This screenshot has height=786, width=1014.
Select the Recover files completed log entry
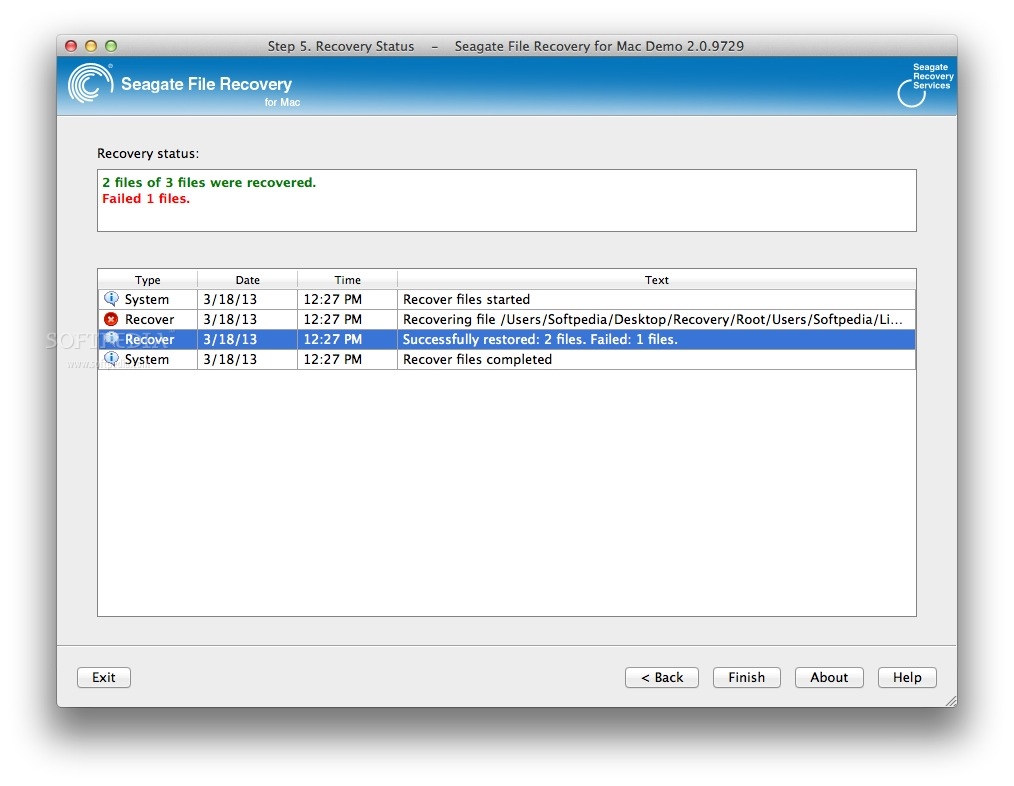[x=500, y=359]
